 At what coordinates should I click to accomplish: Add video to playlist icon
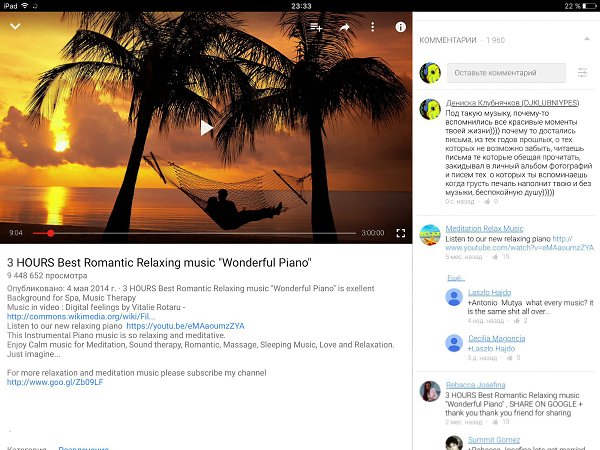point(316,27)
